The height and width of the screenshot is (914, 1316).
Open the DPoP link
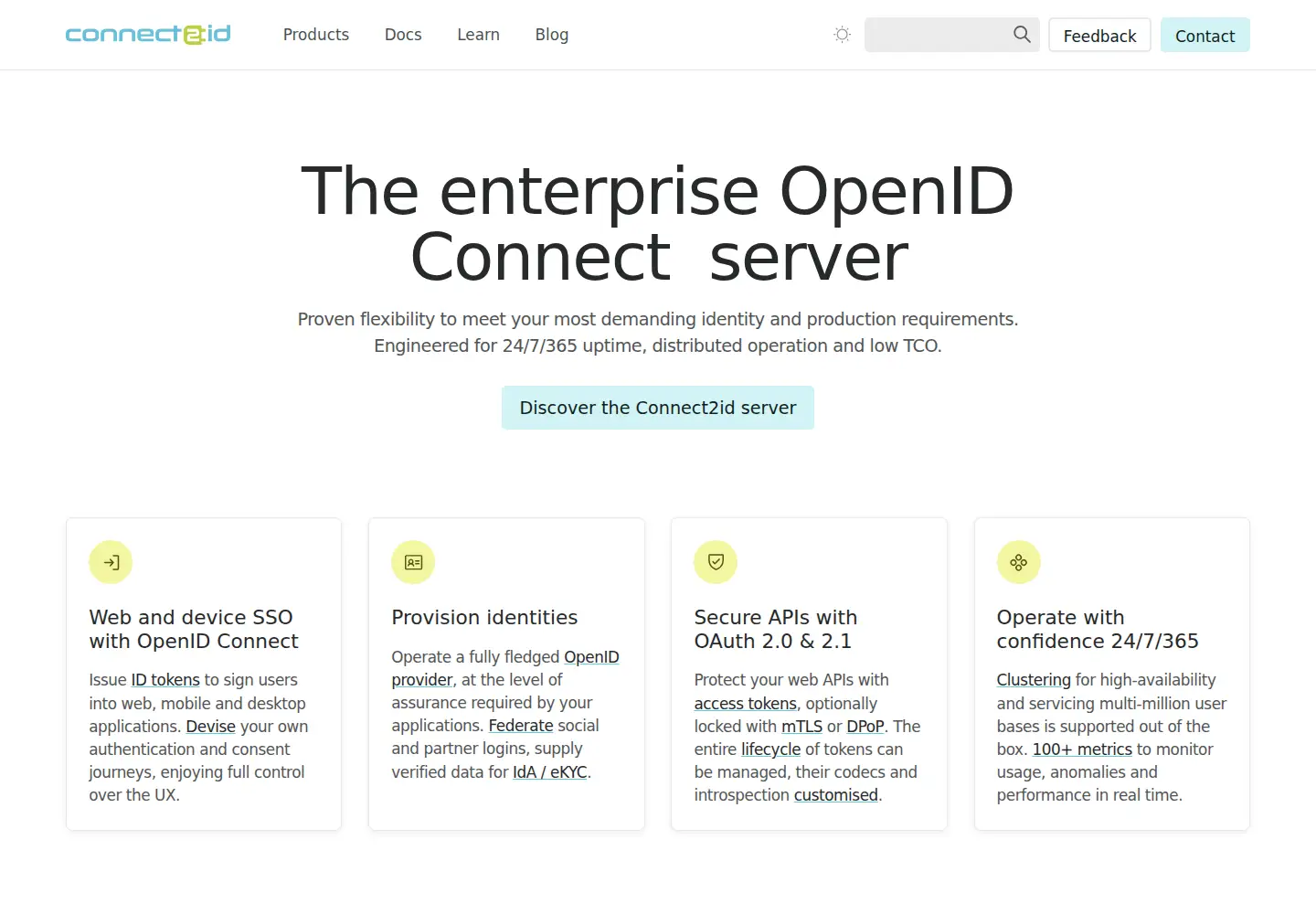(865, 727)
